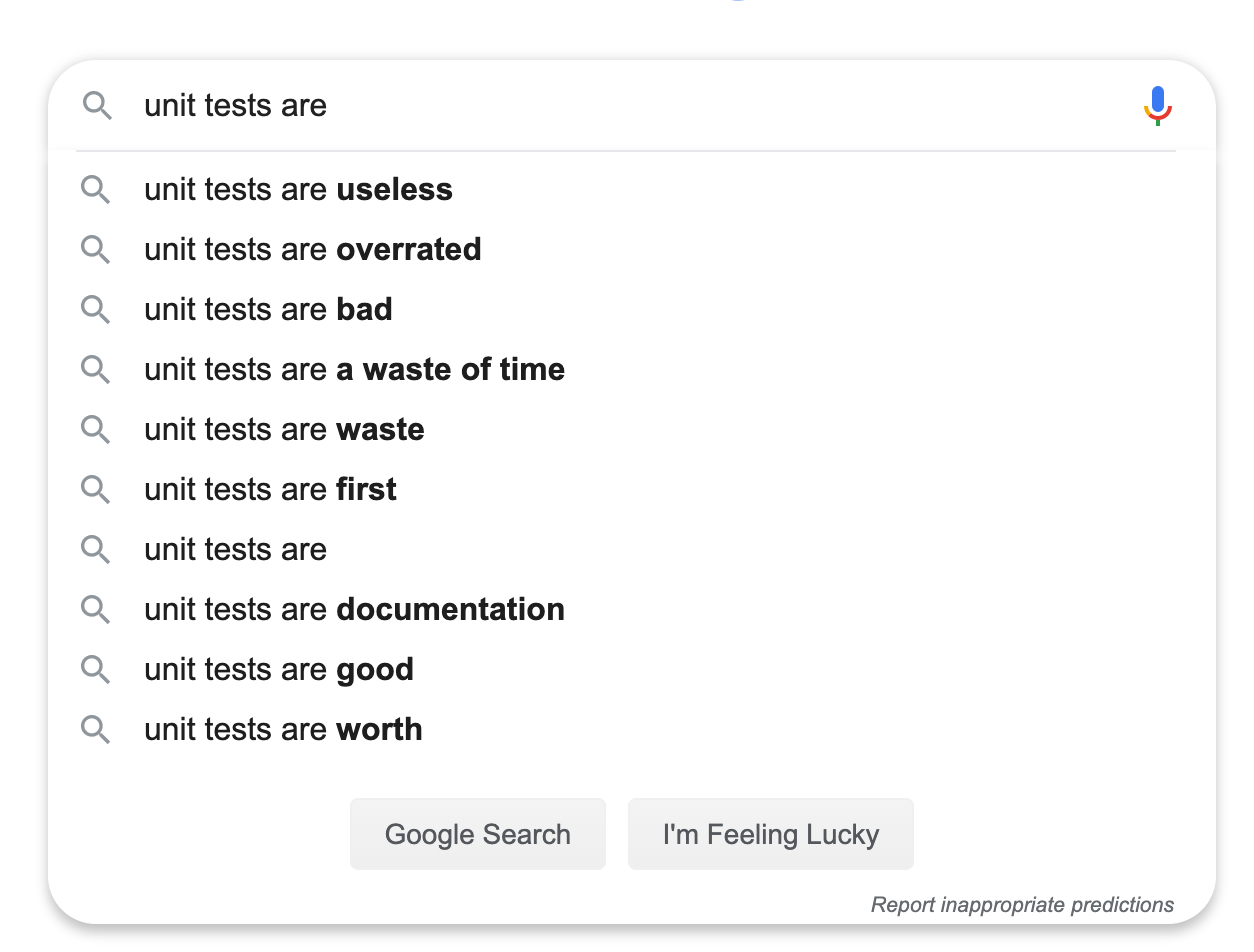Click the search icon beside 'unit tests are useless'
Image resolution: width=1254 pixels, height=952 pixels.
click(x=96, y=189)
